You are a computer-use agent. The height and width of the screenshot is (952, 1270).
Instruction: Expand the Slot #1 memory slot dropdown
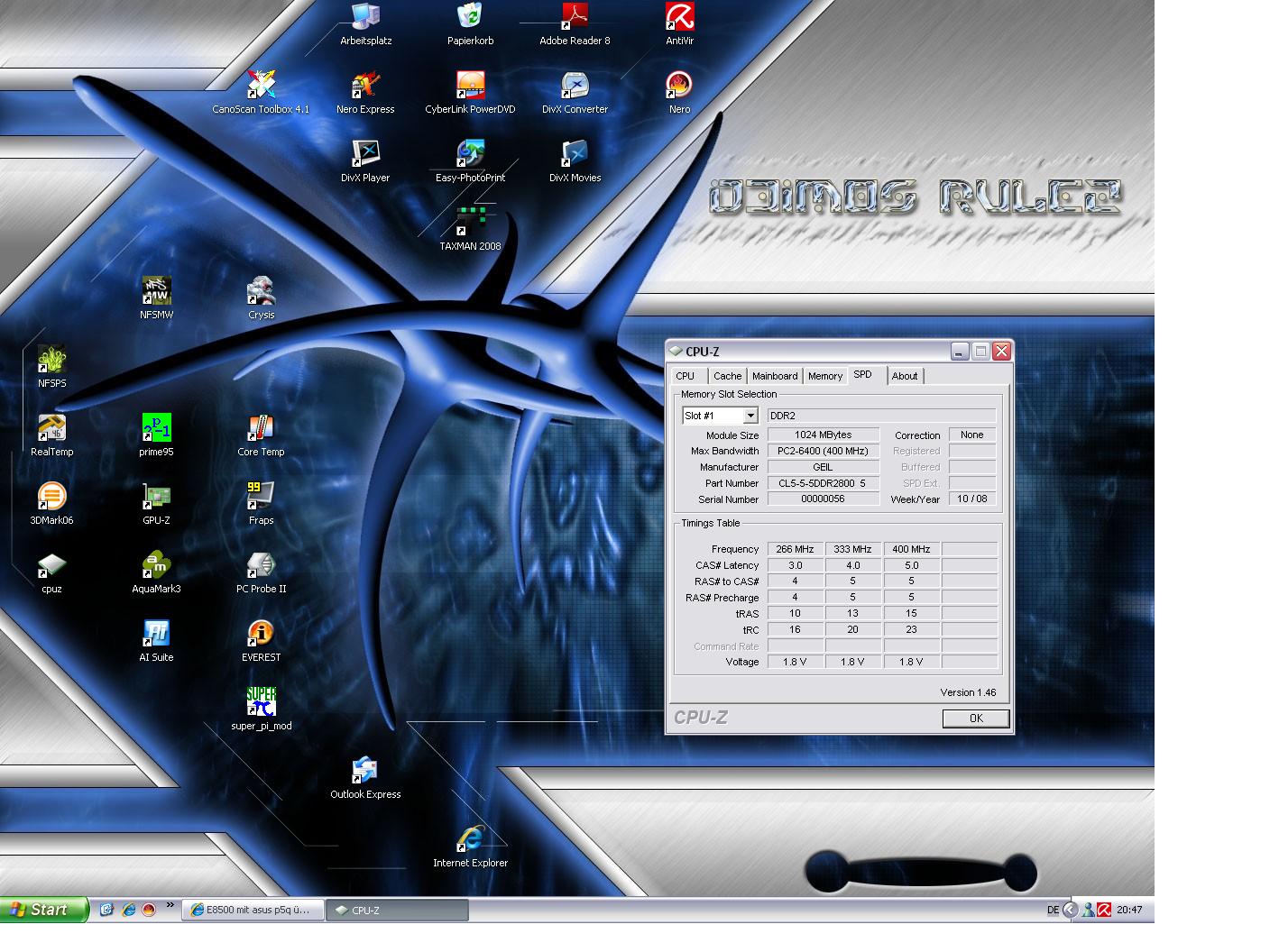coord(750,416)
